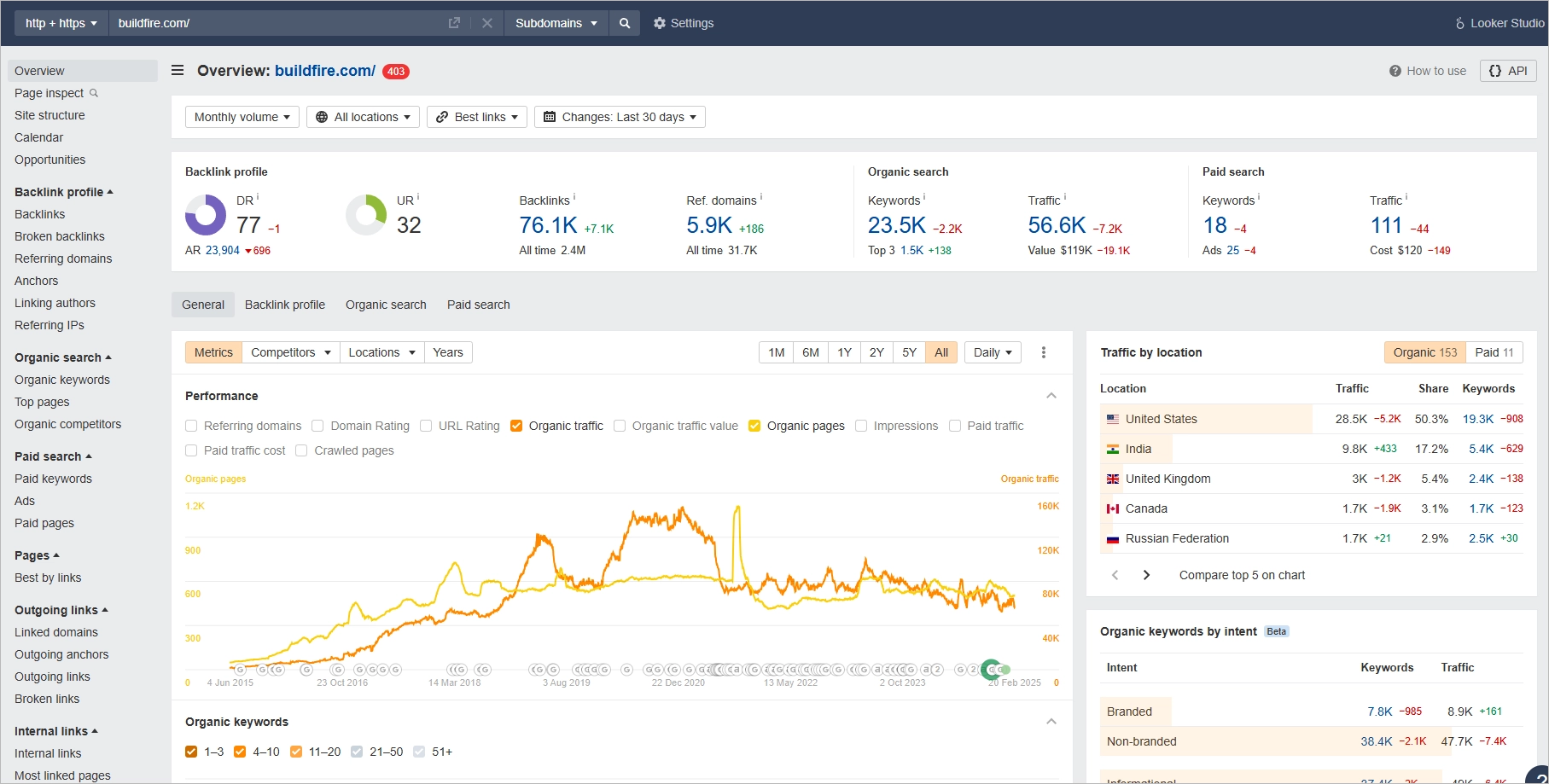Click the search magnifier in the top bar
Screen dimensions: 1549x784
tap(624, 23)
